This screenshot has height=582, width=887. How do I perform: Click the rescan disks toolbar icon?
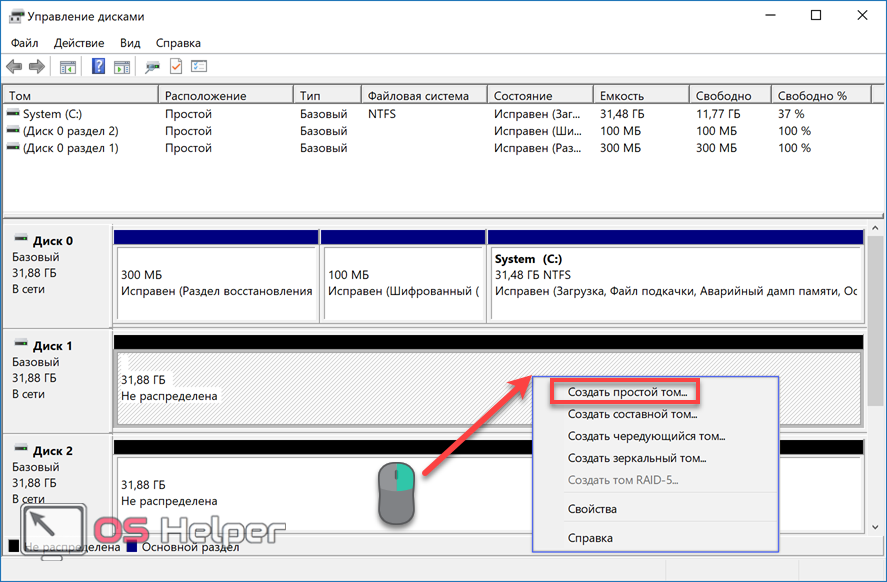(152, 67)
